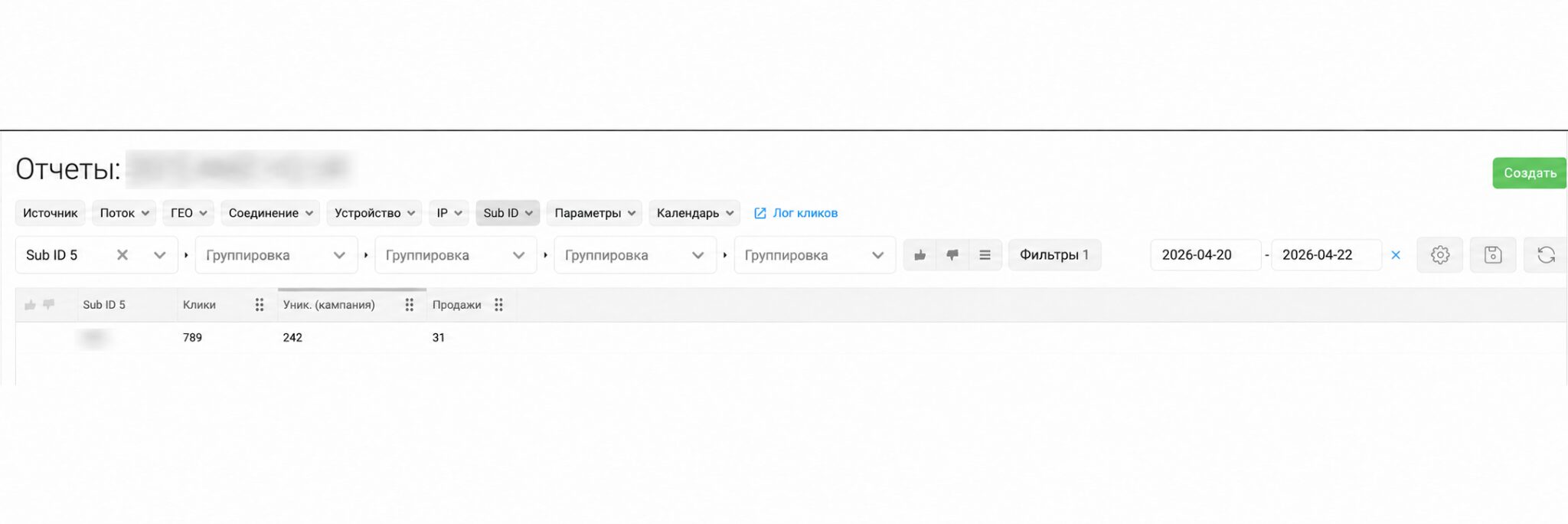Click the Продажи column drag handle
1568x524 pixels.
pos(498,305)
